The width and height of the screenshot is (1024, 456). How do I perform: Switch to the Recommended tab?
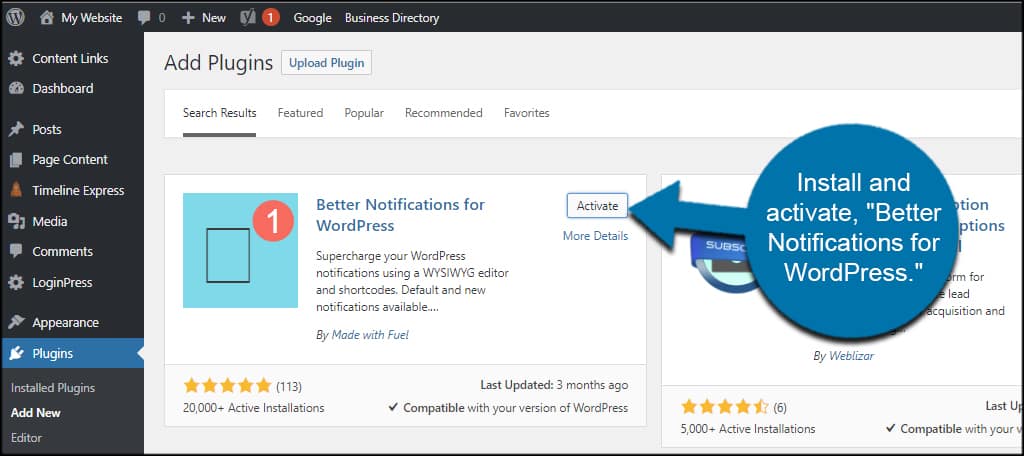443,113
